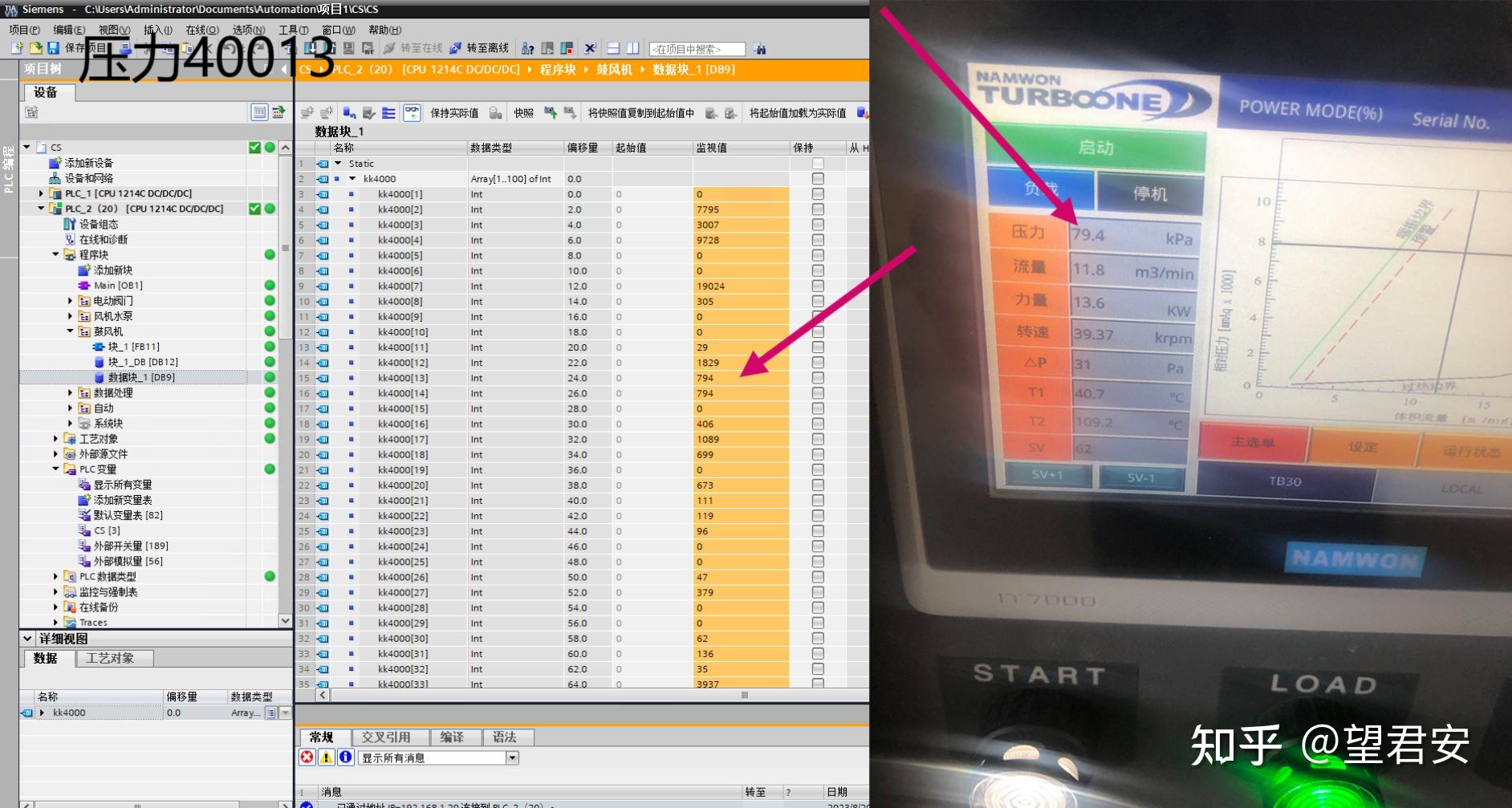Click the project tree vertical scrollbar thumb
1512x808 pixels.
[285, 248]
